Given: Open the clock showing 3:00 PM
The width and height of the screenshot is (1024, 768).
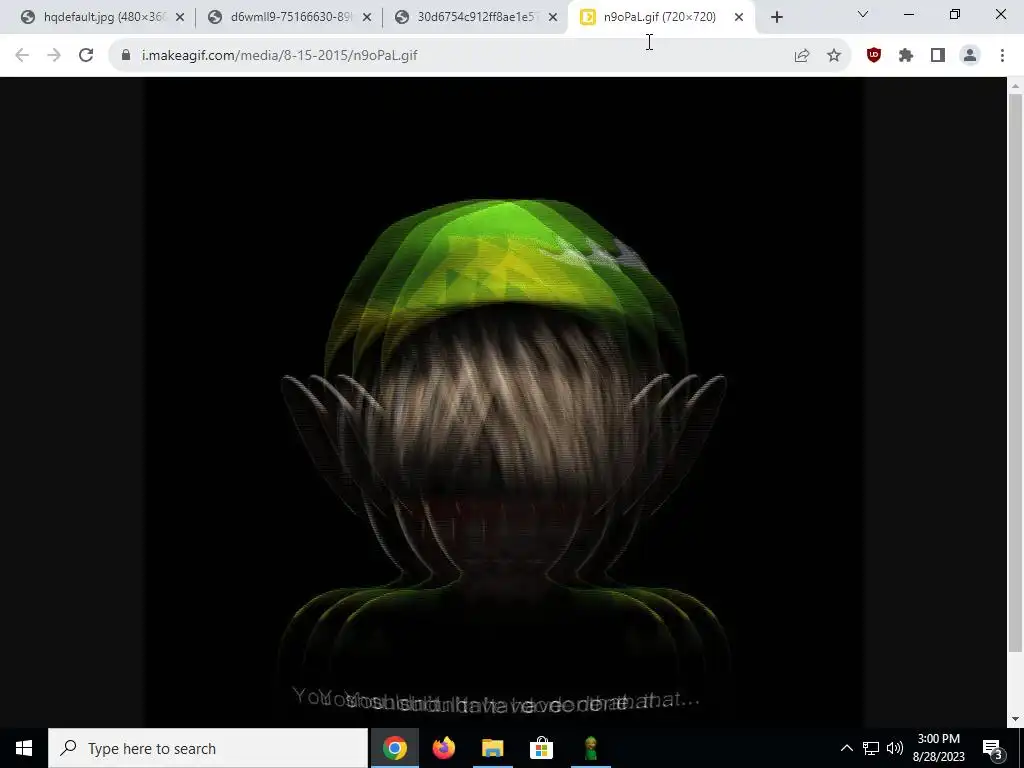Looking at the screenshot, I should tap(938, 748).
